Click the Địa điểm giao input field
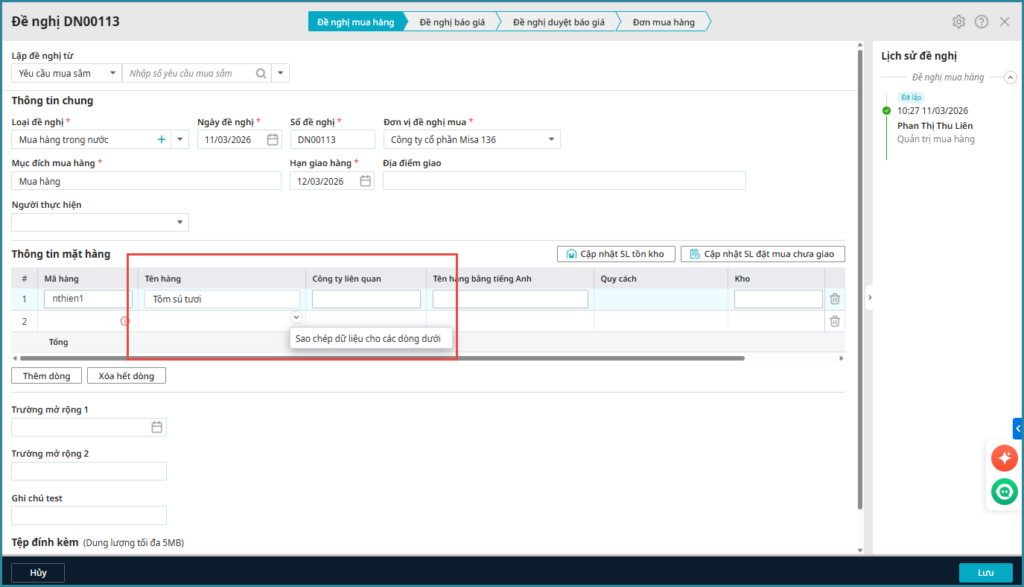Screen dimensions: 1024x587 tap(564, 181)
